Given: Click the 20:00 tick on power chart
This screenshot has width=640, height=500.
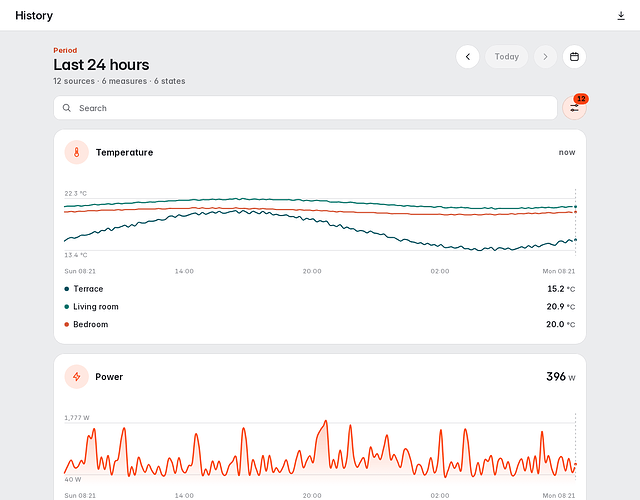Looking at the screenshot, I should coord(312,496).
